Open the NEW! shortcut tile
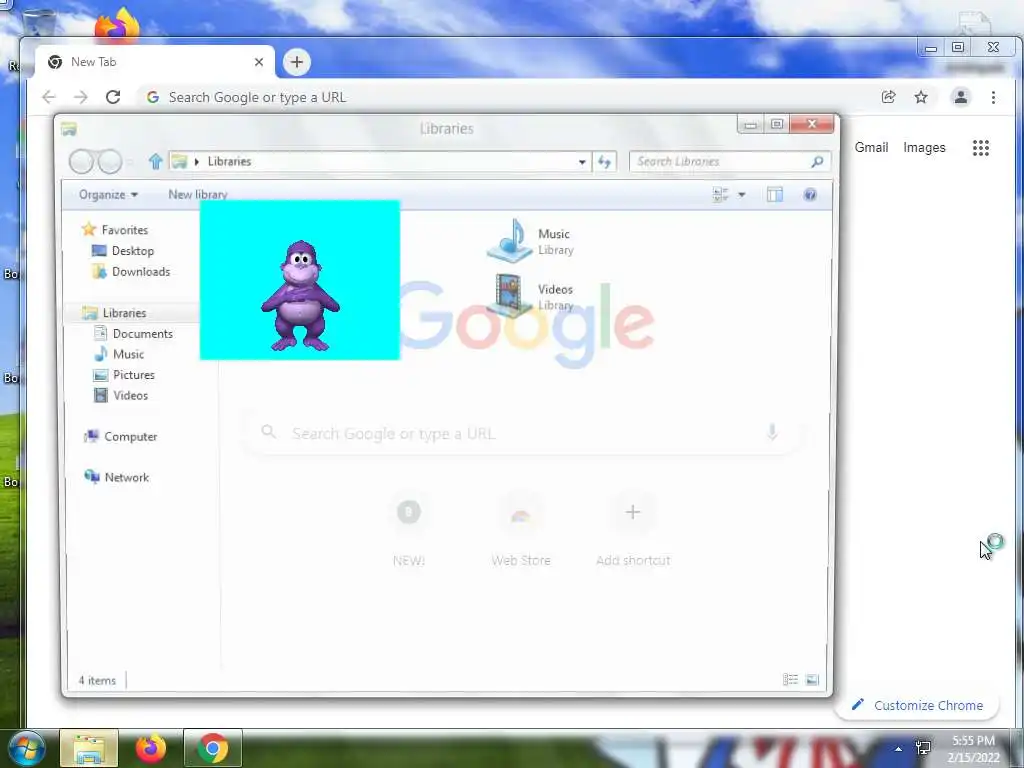Image resolution: width=1024 pixels, height=768 pixels. [409, 529]
